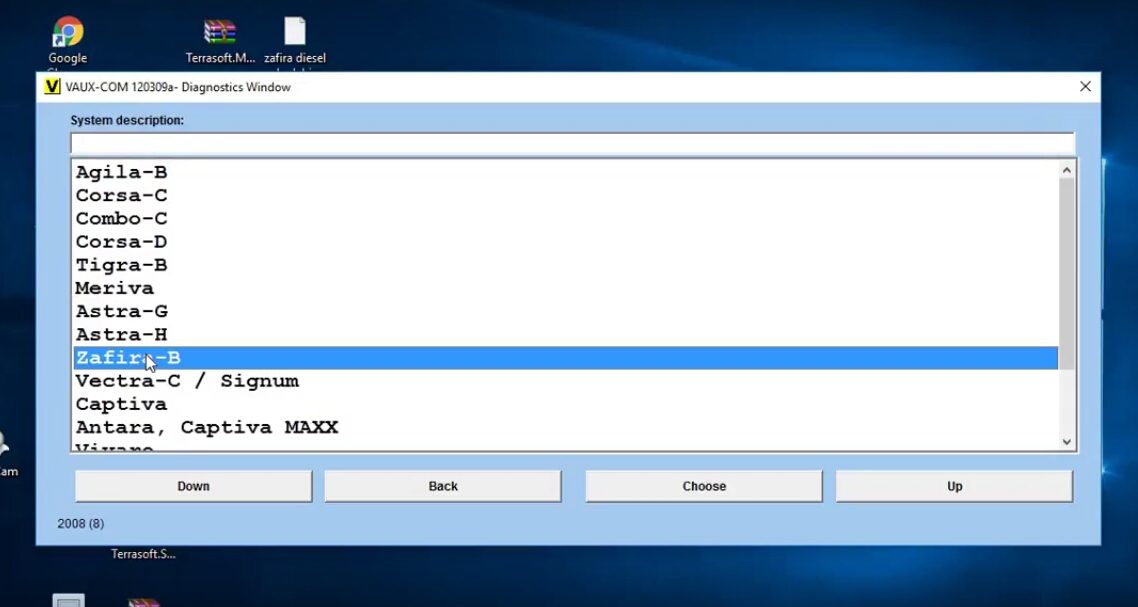Open Google Chrome desktop shortcut
This screenshot has width=1138, height=607.
tap(67, 41)
